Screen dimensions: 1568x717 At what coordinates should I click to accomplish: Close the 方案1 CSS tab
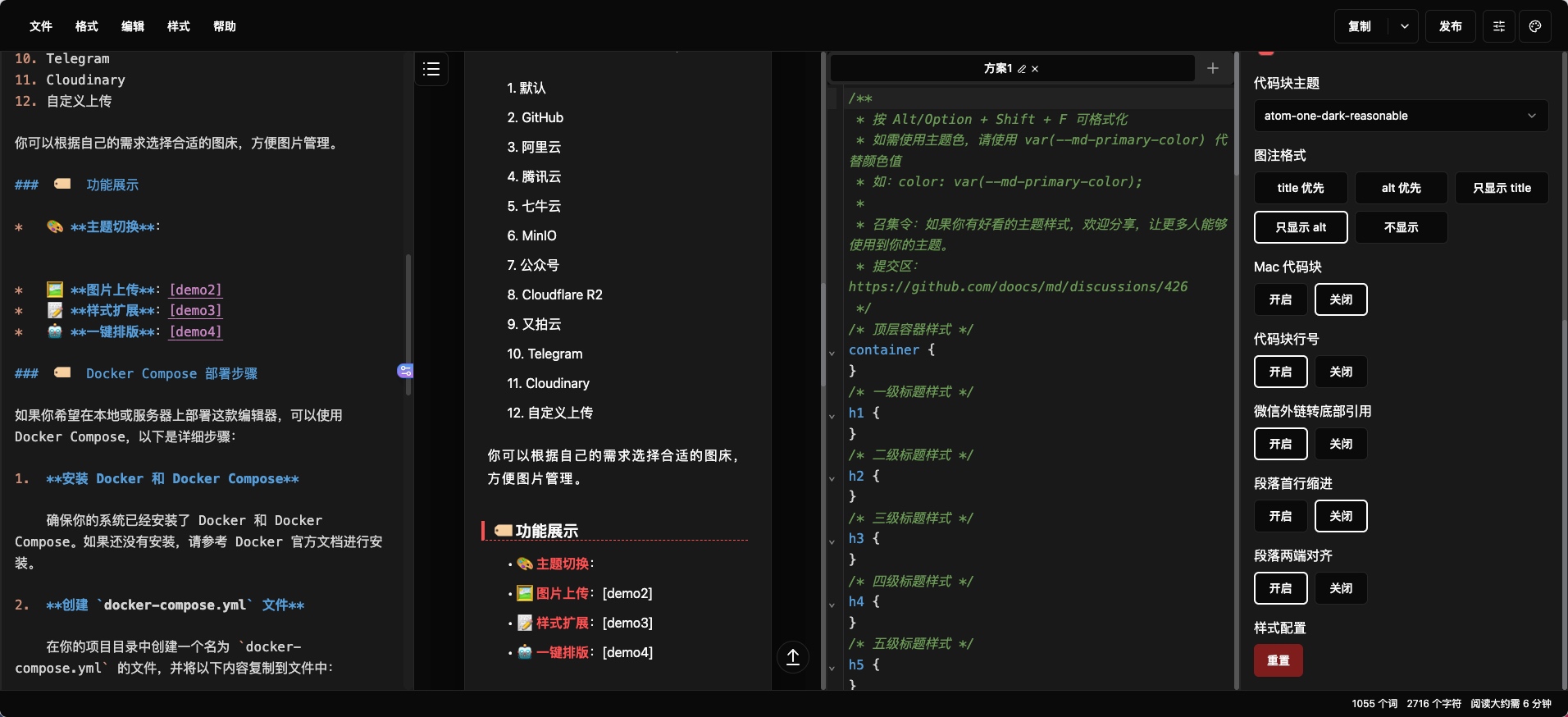1035,69
